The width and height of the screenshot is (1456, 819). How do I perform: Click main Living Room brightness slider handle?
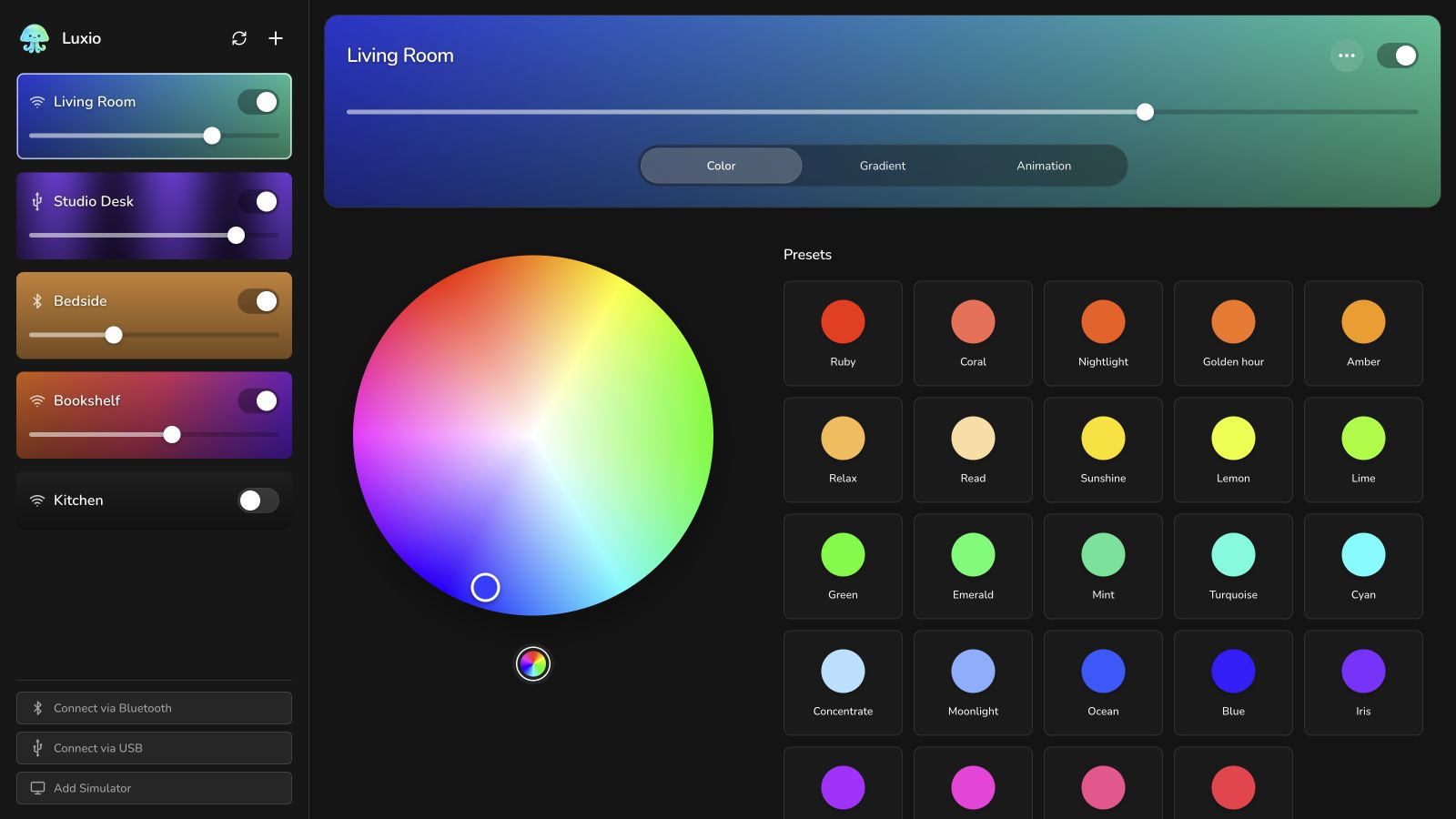(1146, 112)
